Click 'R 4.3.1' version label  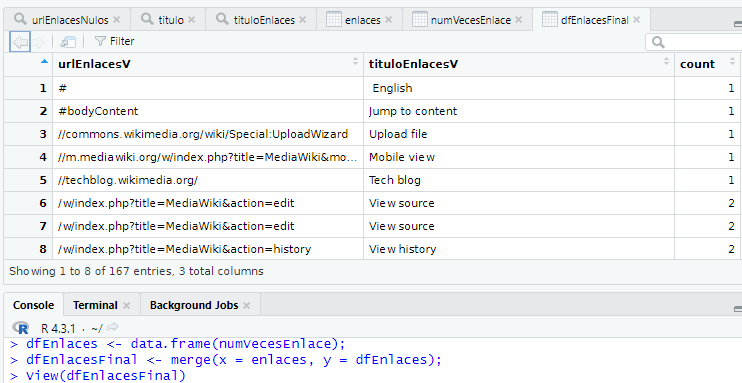[59, 328]
